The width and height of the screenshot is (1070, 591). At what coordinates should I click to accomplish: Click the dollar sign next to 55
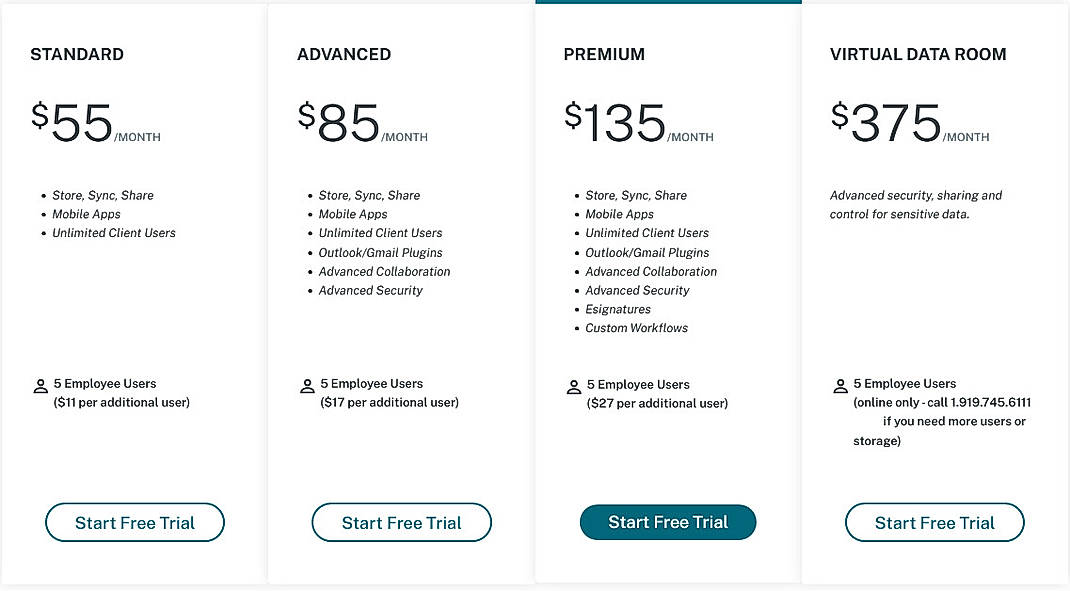coord(39,113)
